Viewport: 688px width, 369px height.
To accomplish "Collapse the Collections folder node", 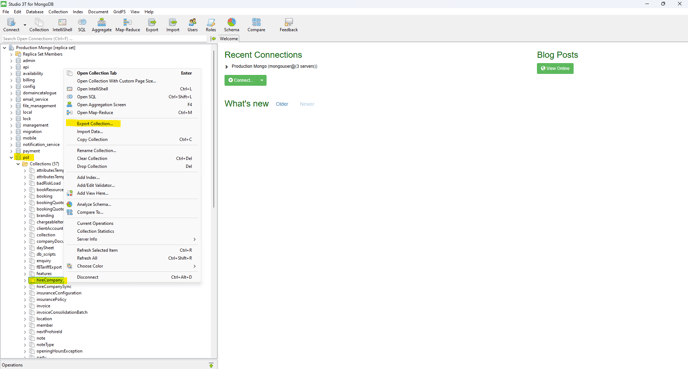I will pos(18,164).
